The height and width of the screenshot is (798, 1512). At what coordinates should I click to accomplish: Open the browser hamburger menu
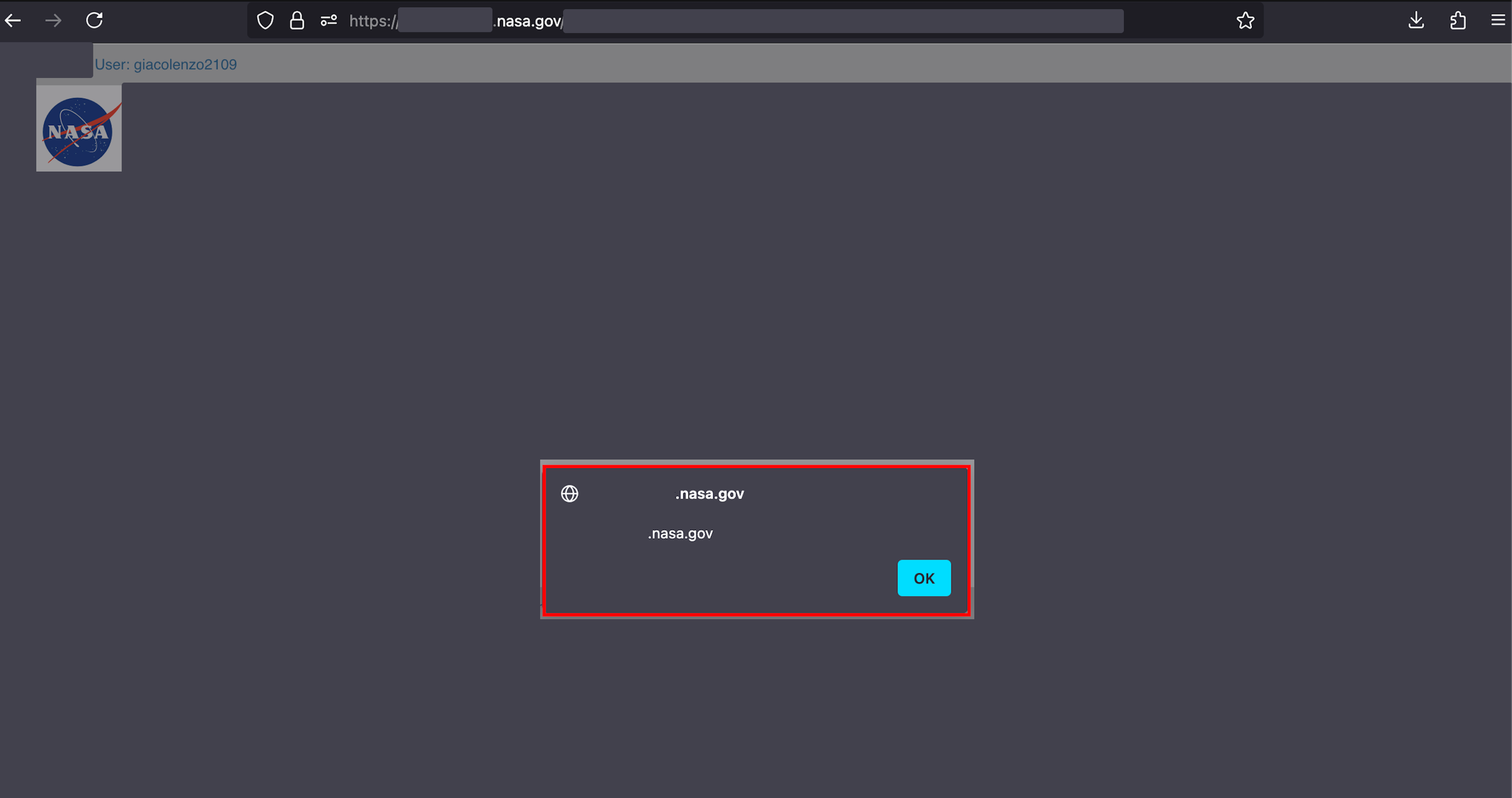1498,21
